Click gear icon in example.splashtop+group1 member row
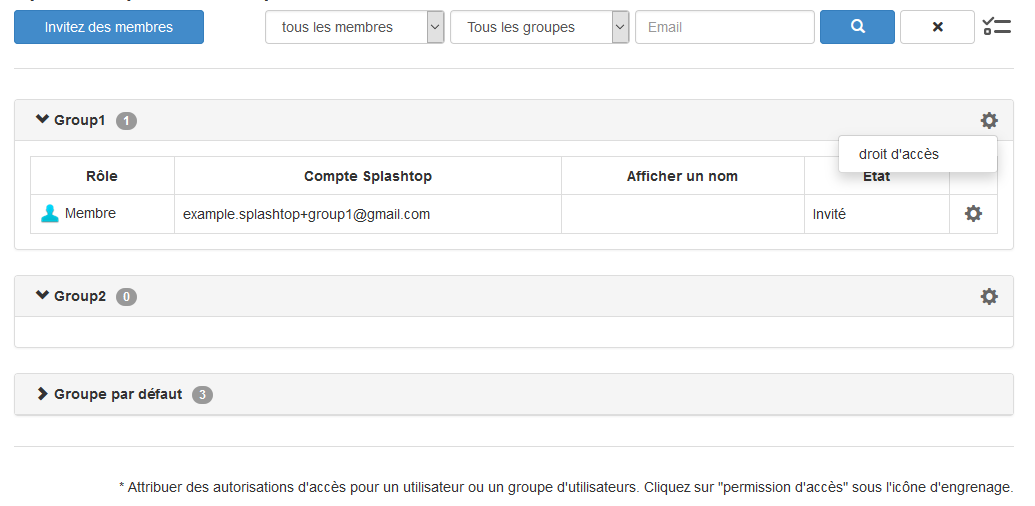The width and height of the screenshot is (1035, 506). [x=973, y=214]
